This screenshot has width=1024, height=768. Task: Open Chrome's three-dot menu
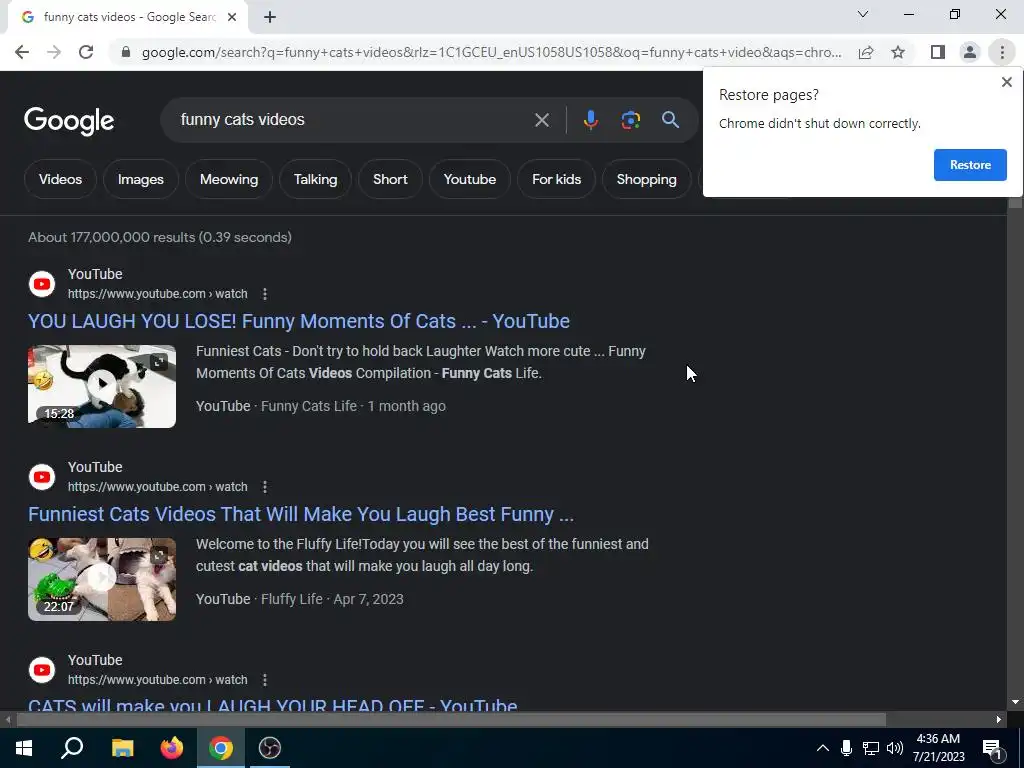coord(1002,52)
